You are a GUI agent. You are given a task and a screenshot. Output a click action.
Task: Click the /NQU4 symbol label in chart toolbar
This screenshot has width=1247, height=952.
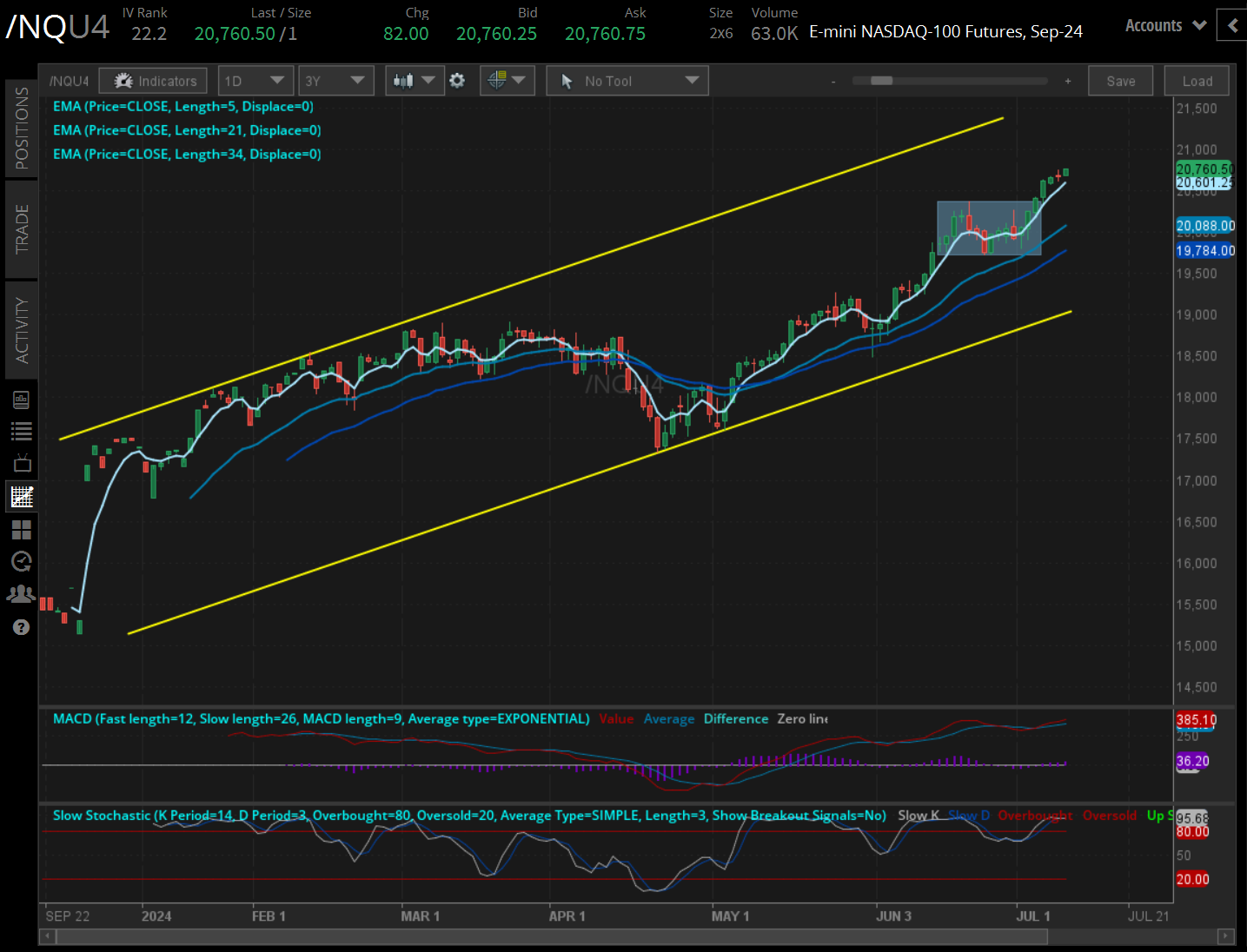click(x=70, y=81)
